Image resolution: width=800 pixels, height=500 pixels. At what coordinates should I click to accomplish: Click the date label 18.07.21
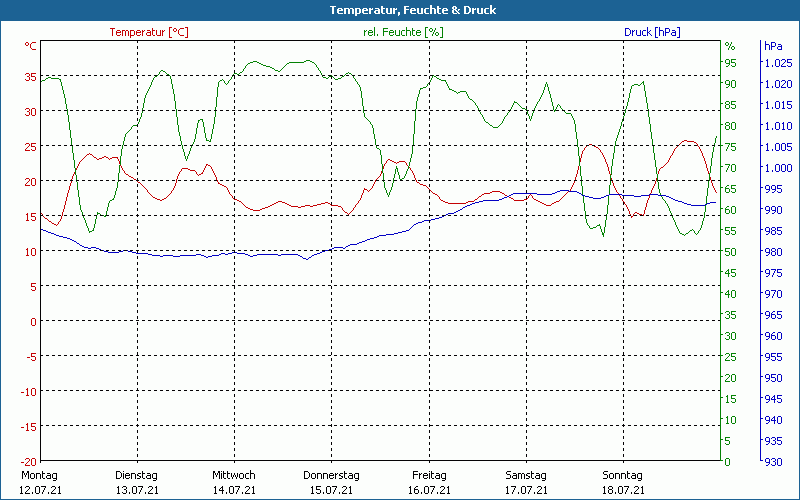[623, 490]
